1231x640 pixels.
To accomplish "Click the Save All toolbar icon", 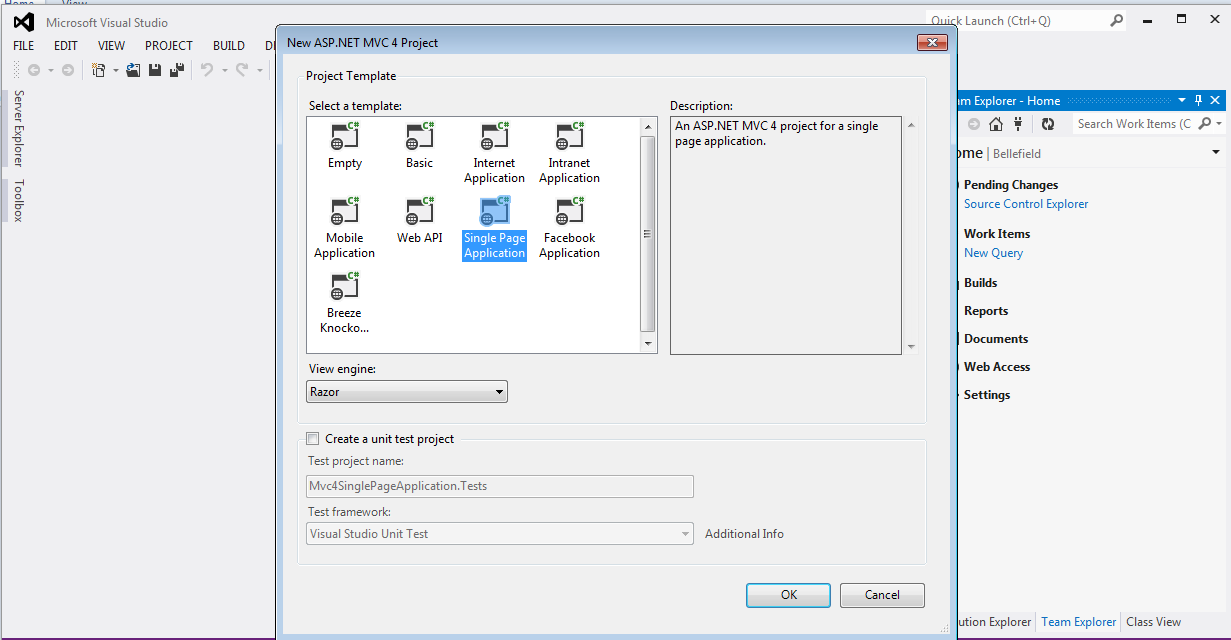I will point(177,70).
